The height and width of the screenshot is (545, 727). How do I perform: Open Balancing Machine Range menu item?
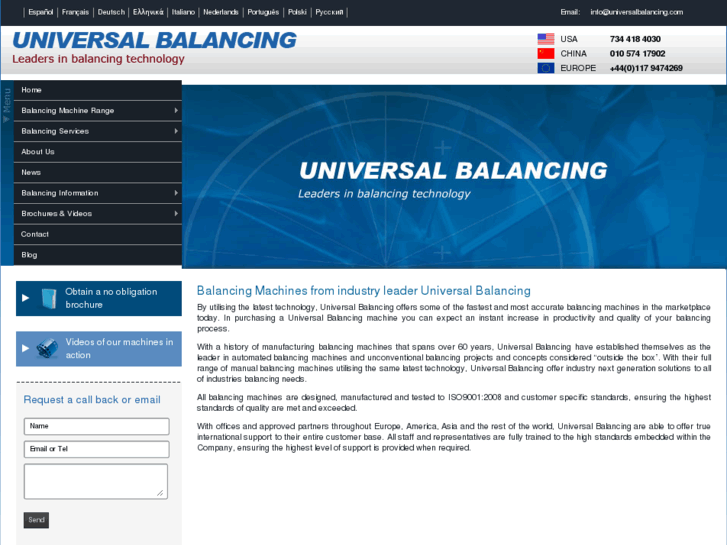(98, 110)
